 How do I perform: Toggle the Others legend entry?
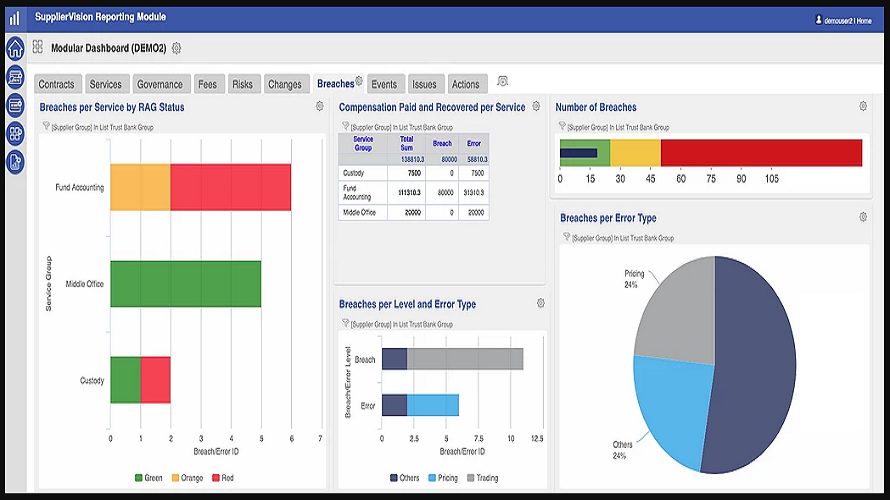click(x=405, y=478)
